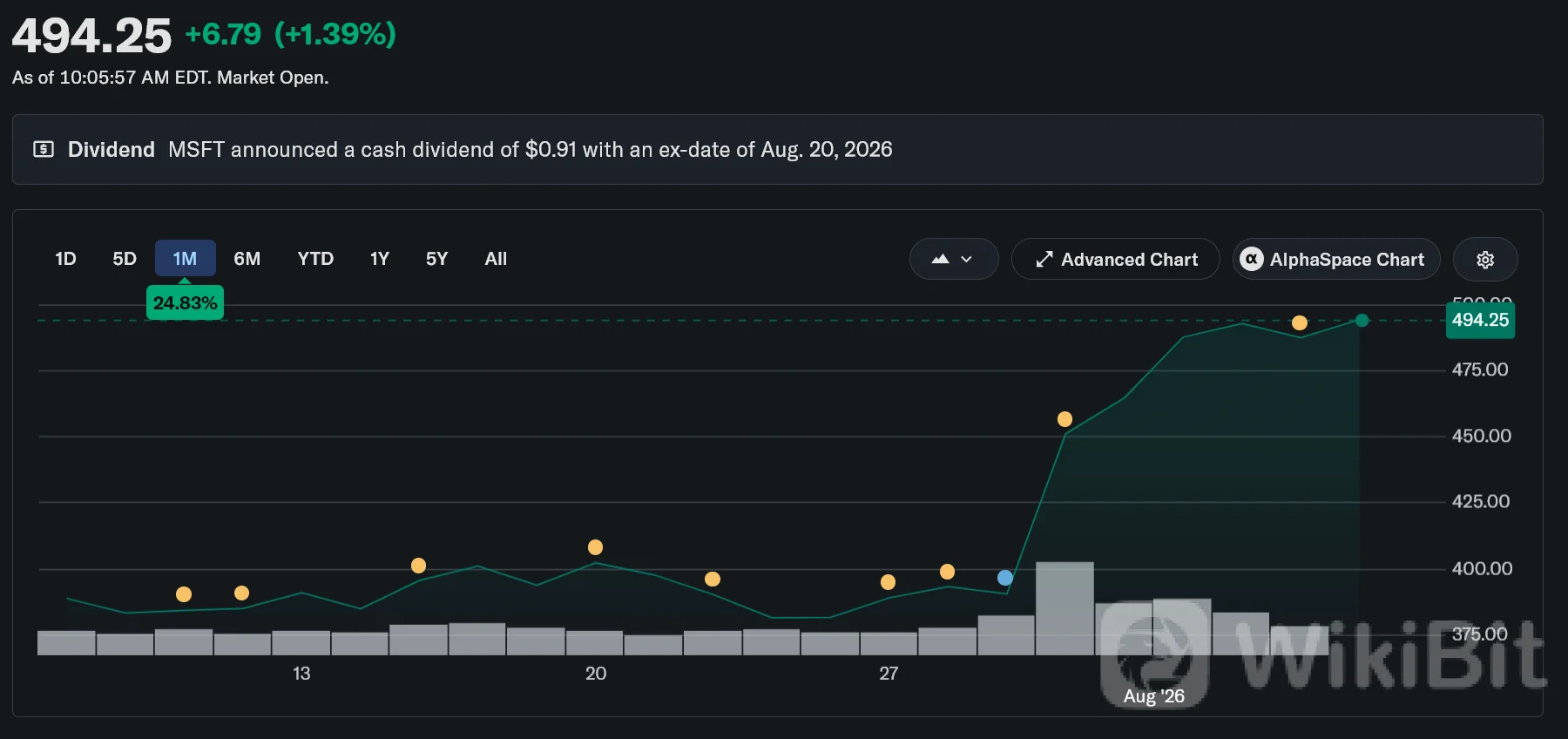The height and width of the screenshot is (739, 1568).
Task: Expand the chart type dropdown chevron
Action: click(966, 260)
